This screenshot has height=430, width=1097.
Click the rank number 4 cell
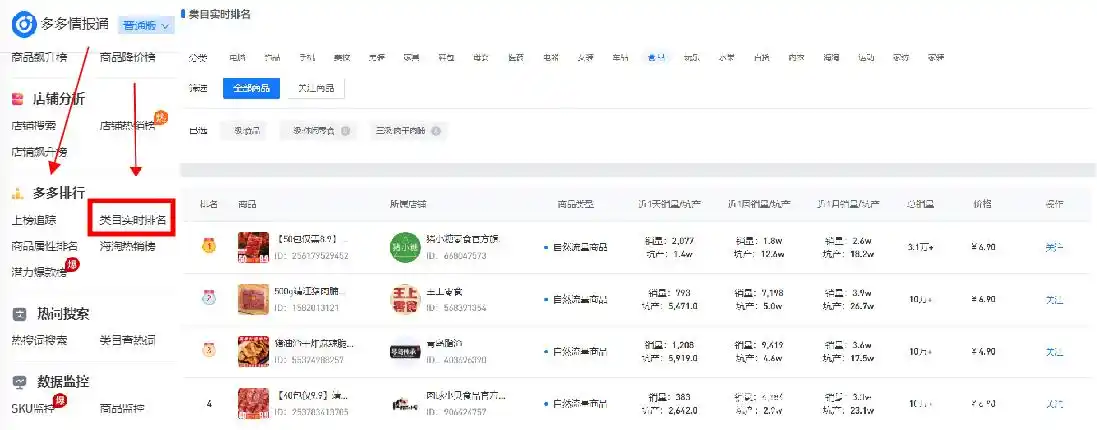[x=208, y=403]
